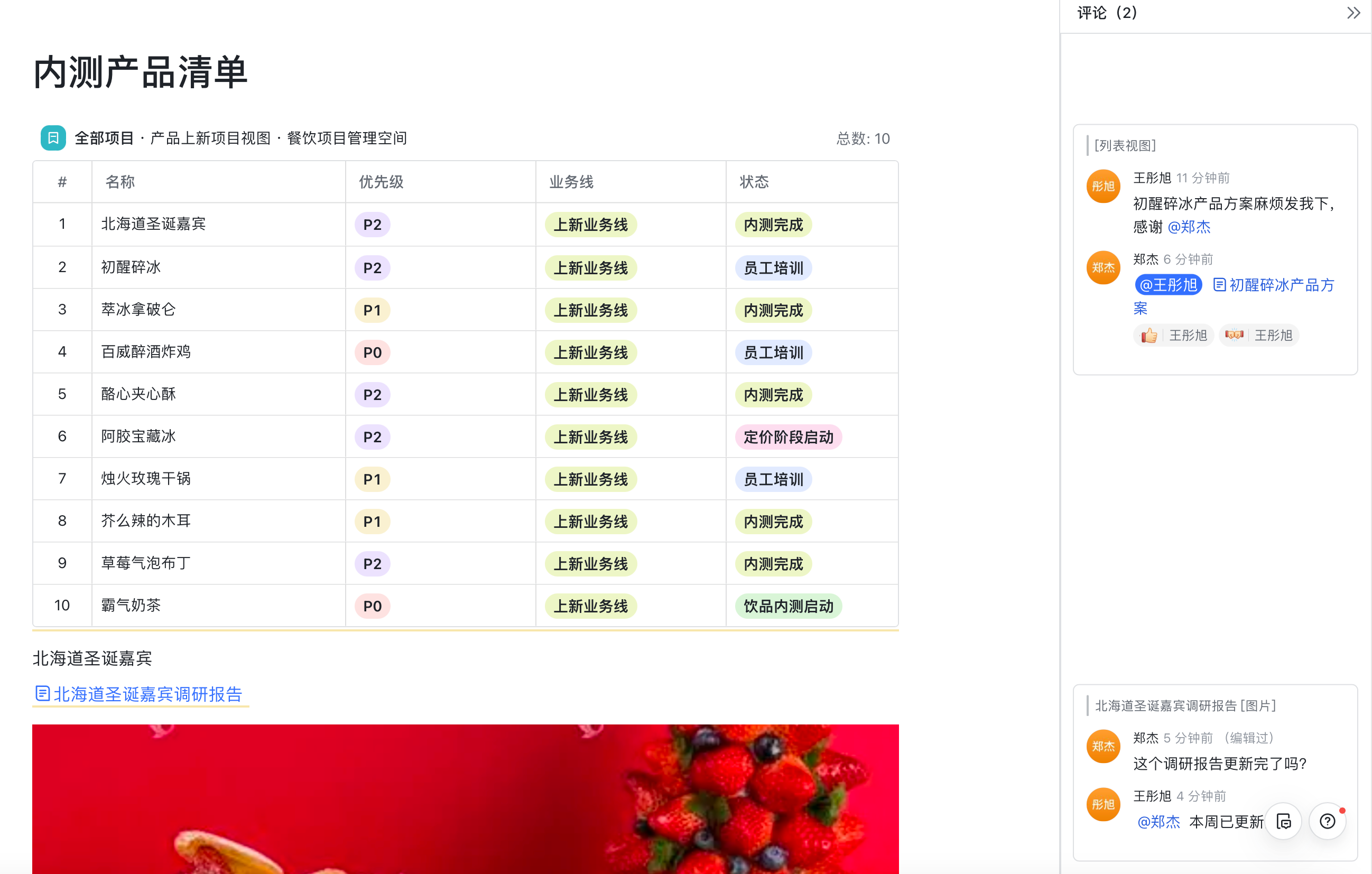The width and height of the screenshot is (1372, 874).
Task: Click the teal project view icon
Action: [x=53, y=138]
